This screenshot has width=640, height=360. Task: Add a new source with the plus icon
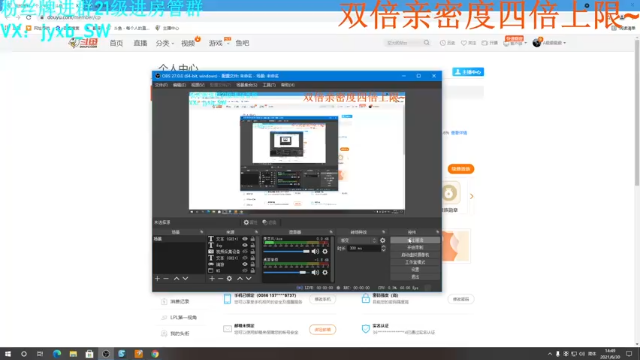click(x=212, y=278)
